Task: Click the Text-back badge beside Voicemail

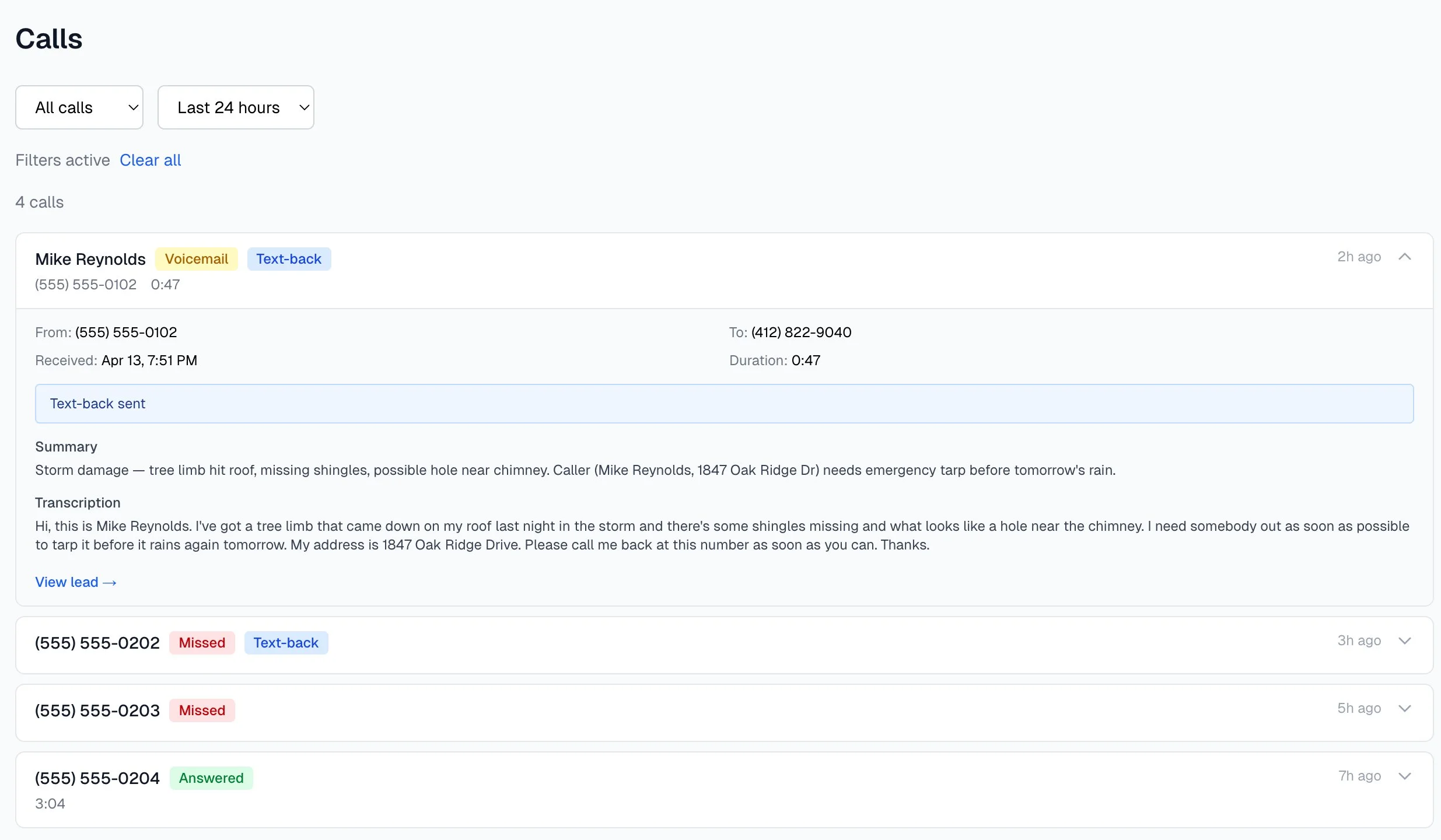Action: click(289, 258)
